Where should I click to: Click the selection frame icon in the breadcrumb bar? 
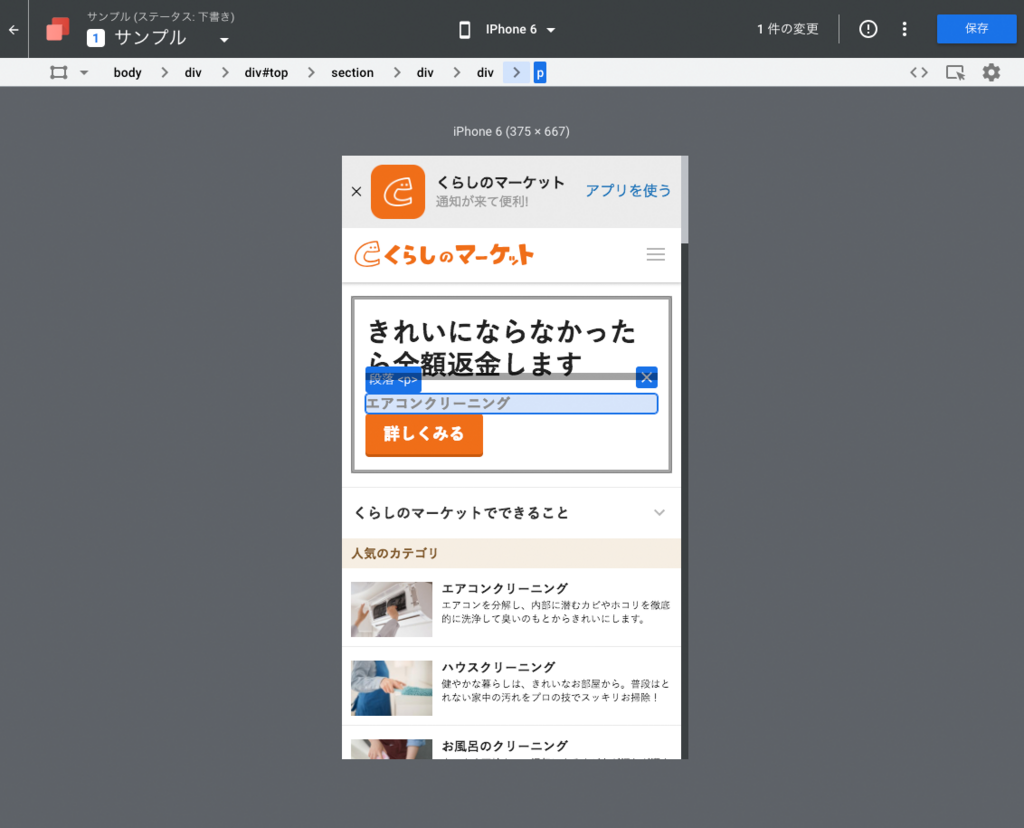point(58,72)
